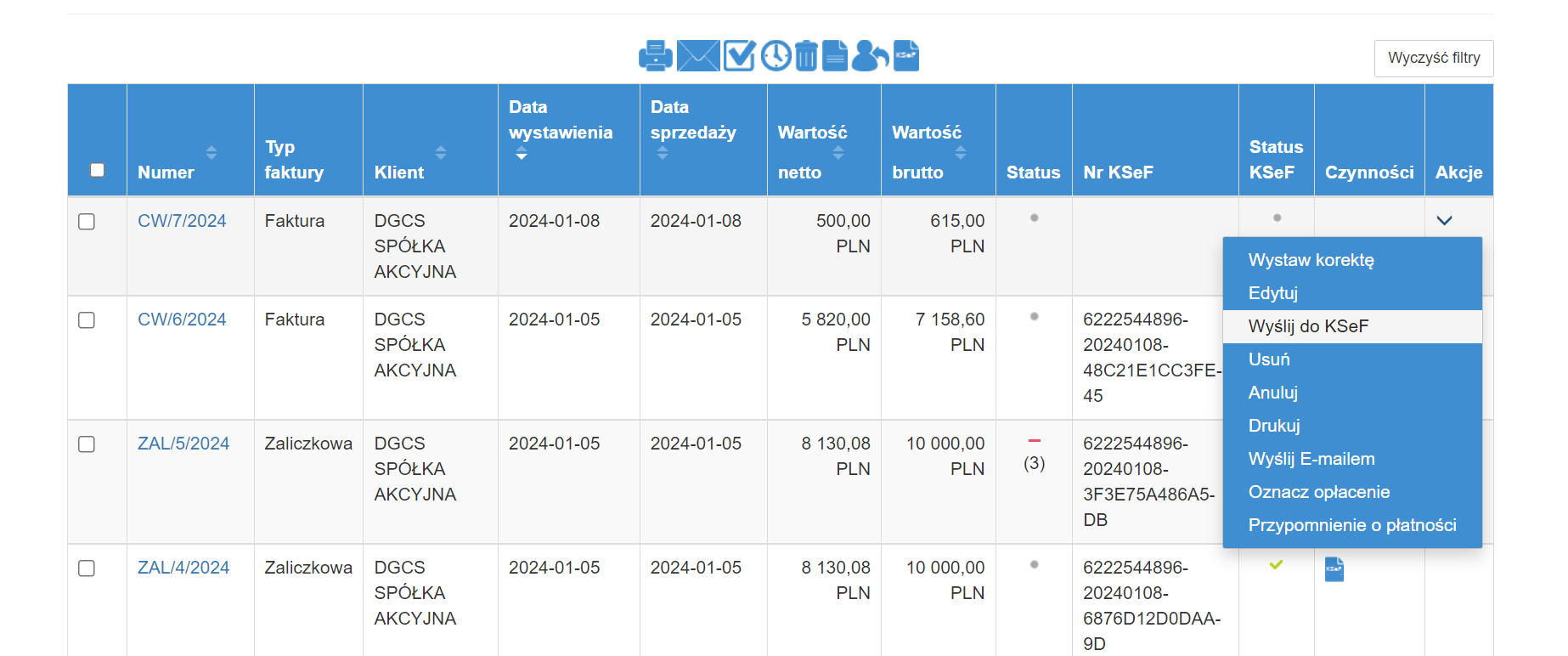Select the checkbox for invoice ZAL/5/2024

[x=87, y=444]
